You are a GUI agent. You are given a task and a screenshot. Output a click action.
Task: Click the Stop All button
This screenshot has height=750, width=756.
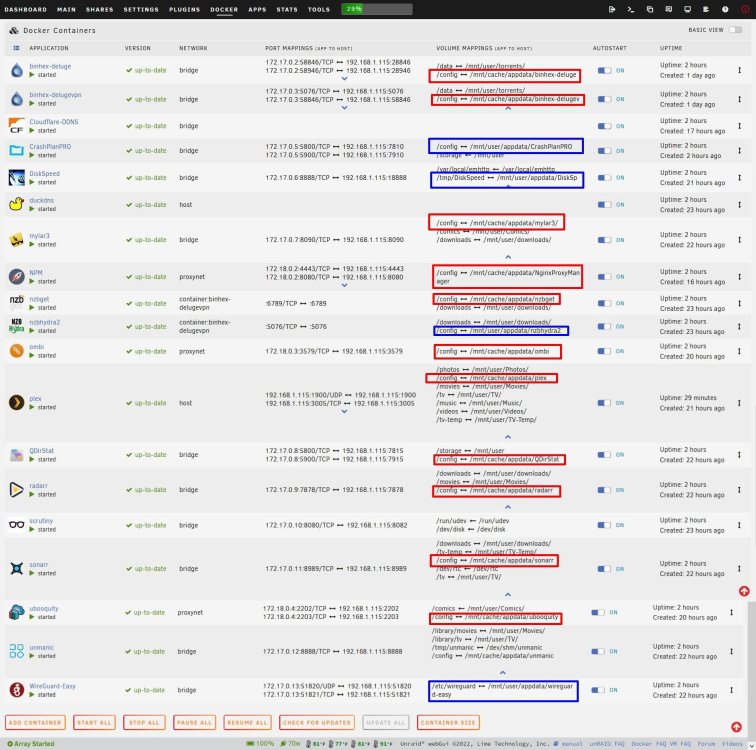tap(144, 723)
